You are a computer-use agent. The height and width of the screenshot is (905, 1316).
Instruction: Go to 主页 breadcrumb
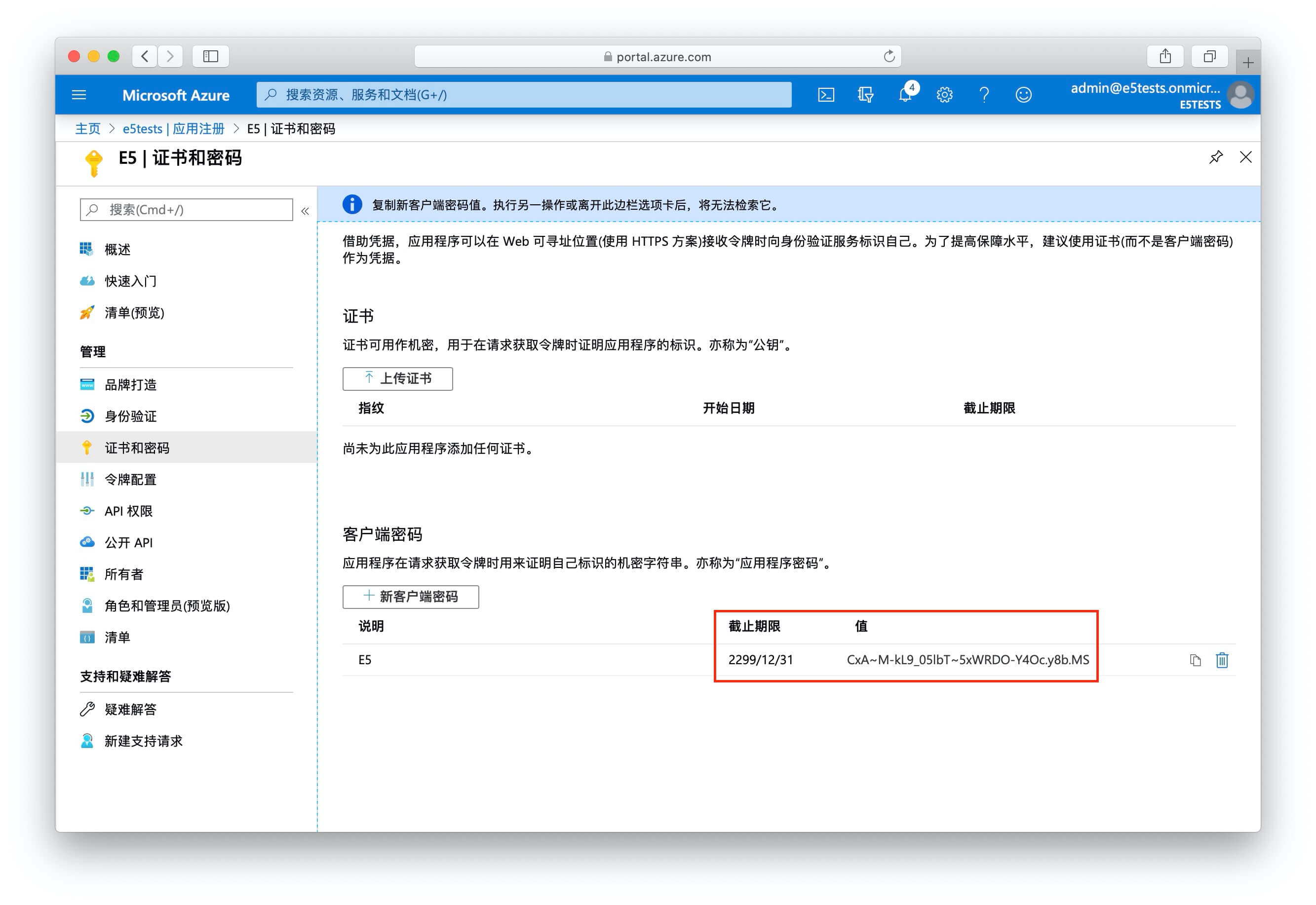click(x=88, y=129)
